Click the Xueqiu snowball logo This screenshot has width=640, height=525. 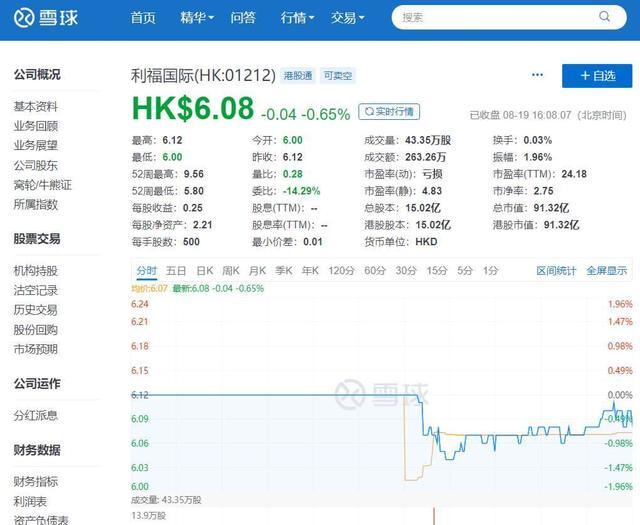pos(46,18)
